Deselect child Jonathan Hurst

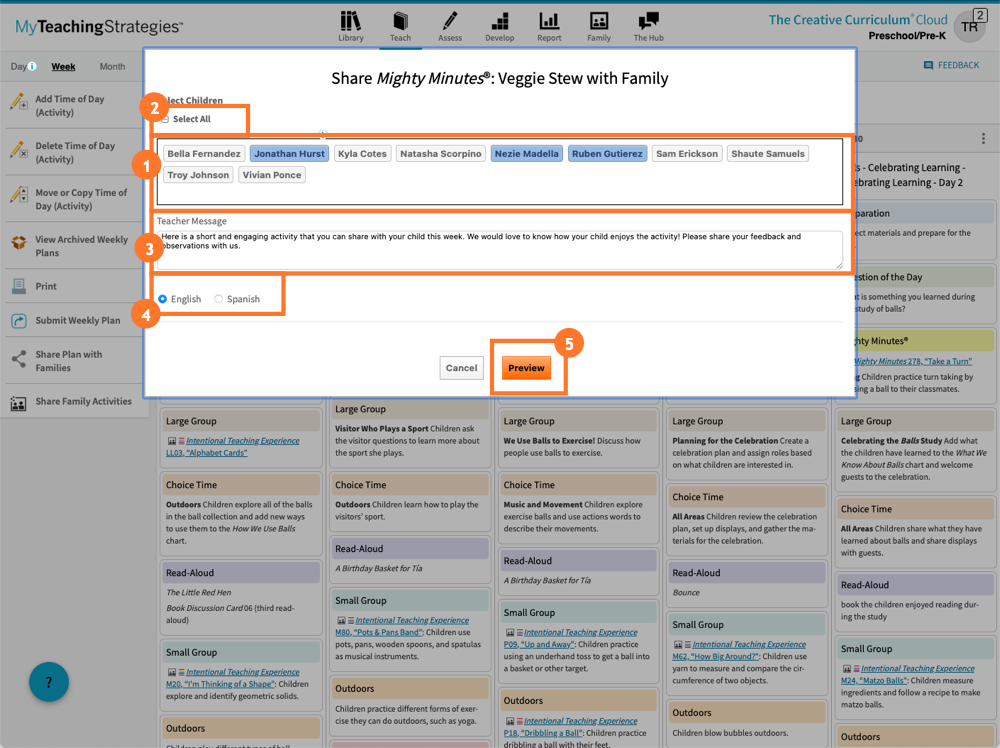click(x=290, y=154)
